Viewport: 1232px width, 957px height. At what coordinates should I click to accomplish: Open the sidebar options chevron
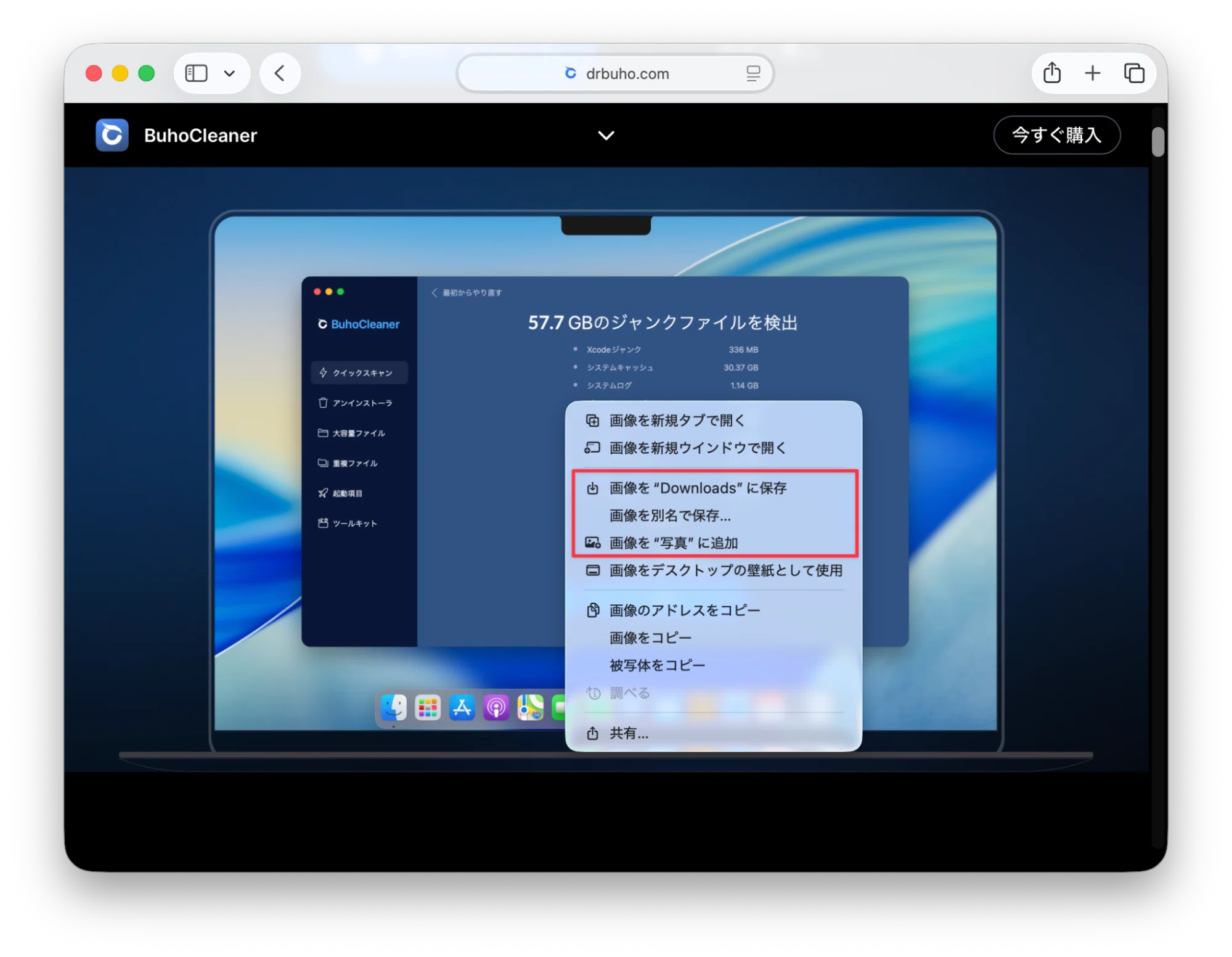point(229,73)
